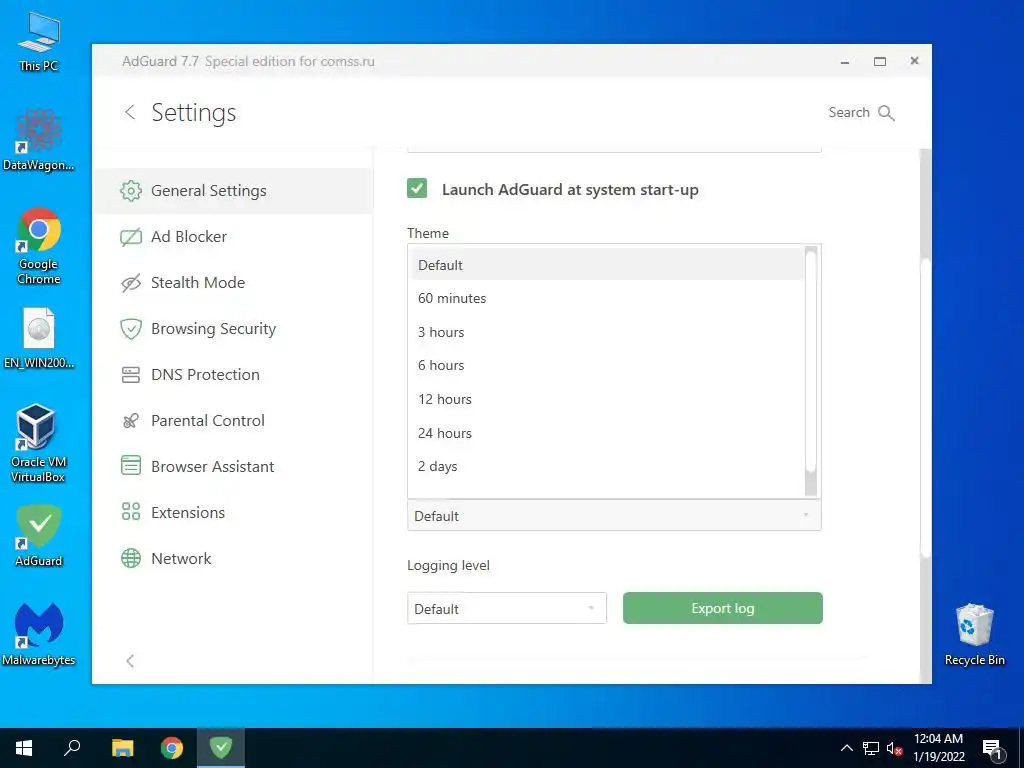Select the DataWagon desktop shortcut

point(39,140)
